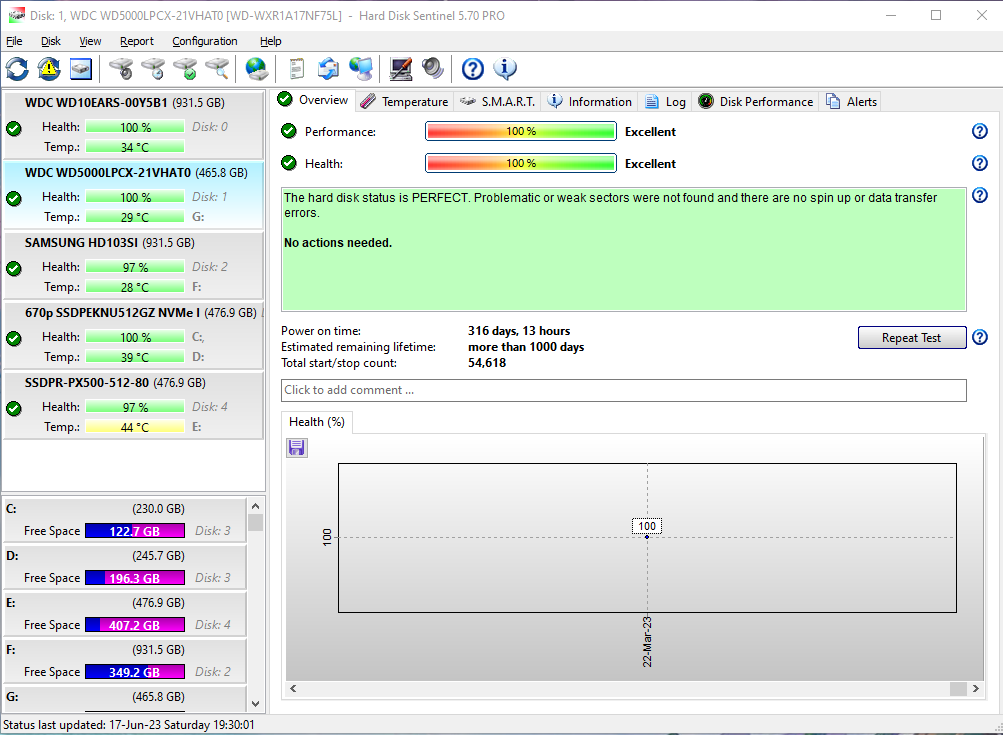Screen dimensions: 1003x735
Task: Click the E: 407.2 GB free space bar
Action: [x=135, y=625]
